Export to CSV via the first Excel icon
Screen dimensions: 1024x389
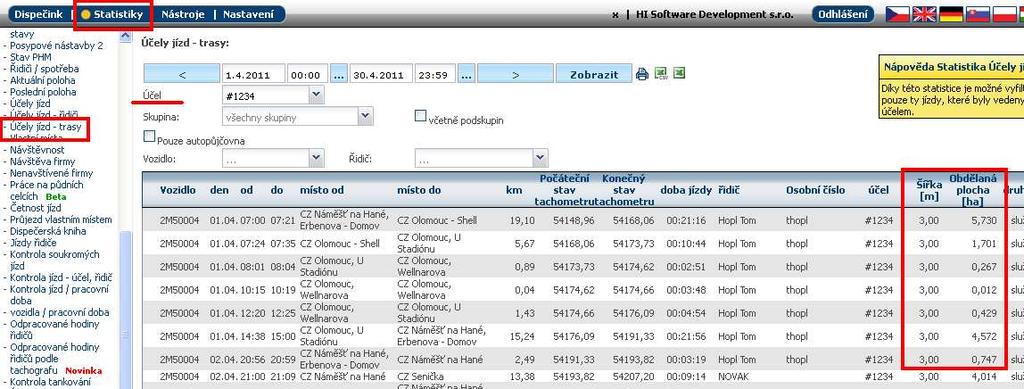[x=660, y=73]
